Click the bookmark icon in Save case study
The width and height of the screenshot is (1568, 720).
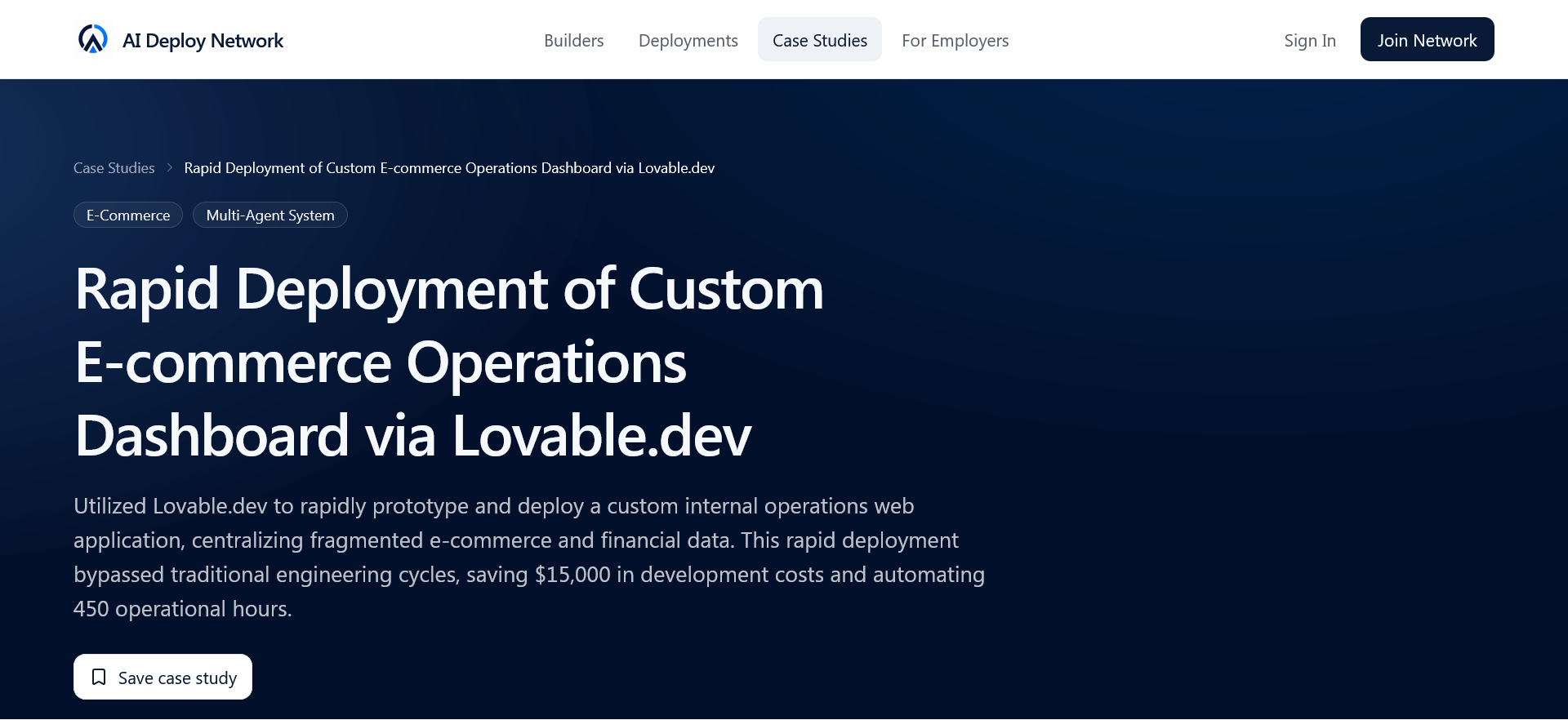[99, 677]
